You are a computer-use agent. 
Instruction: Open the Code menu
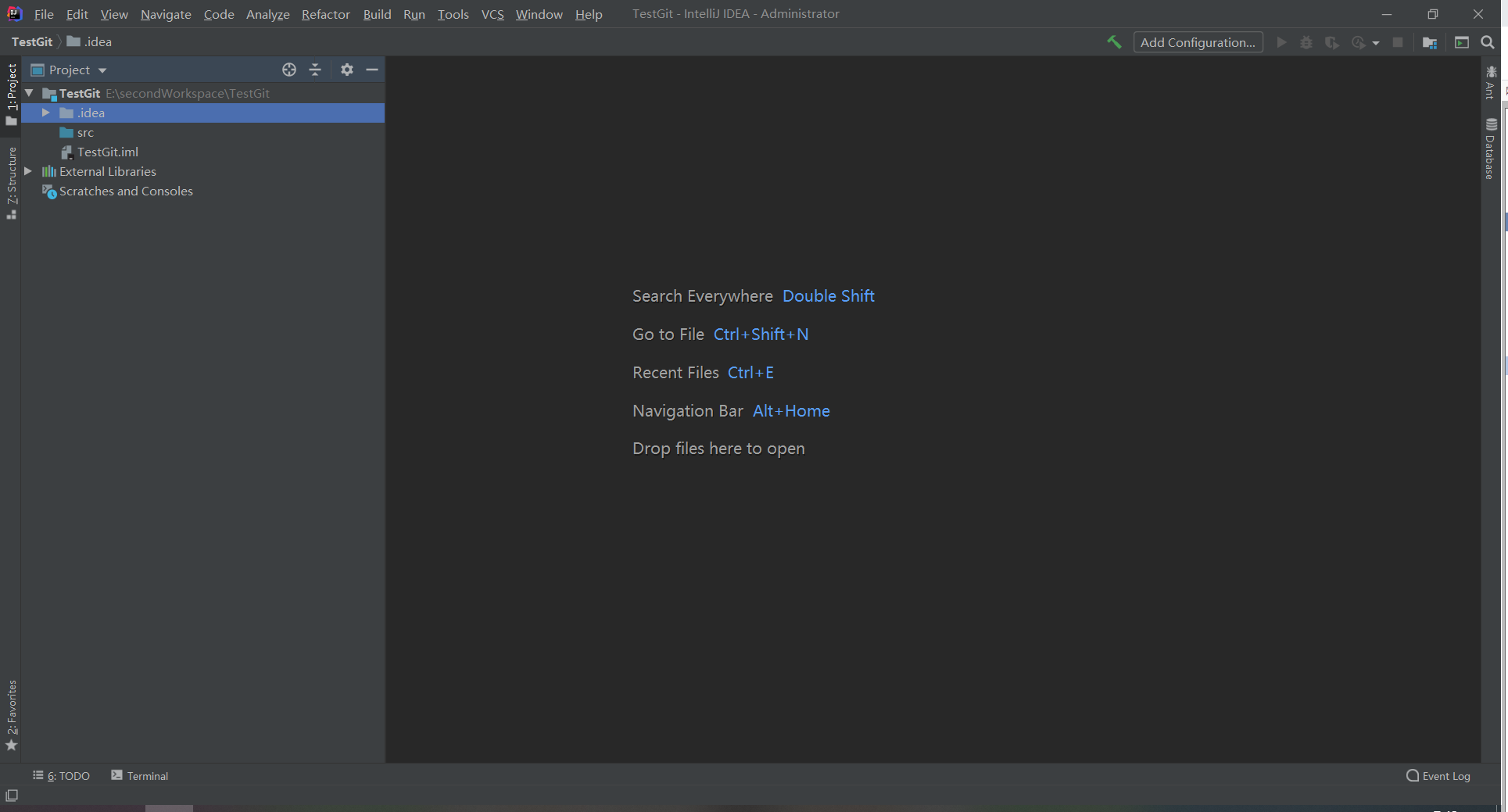tap(219, 14)
